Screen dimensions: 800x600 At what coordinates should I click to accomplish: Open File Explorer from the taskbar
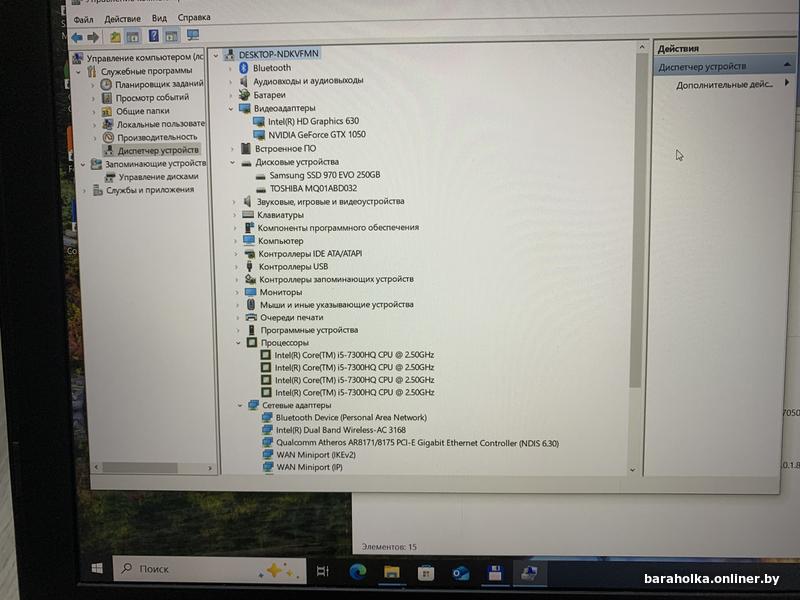click(x=391, y=573)
